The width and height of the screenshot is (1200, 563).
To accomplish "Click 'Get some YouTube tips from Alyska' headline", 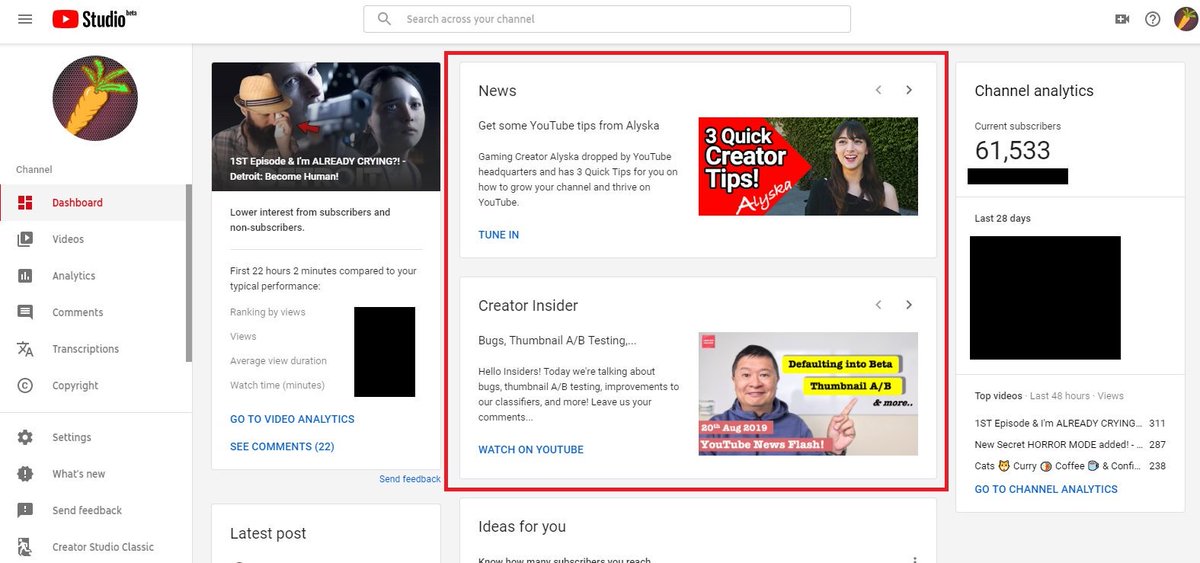I will (x=569, y=126).
